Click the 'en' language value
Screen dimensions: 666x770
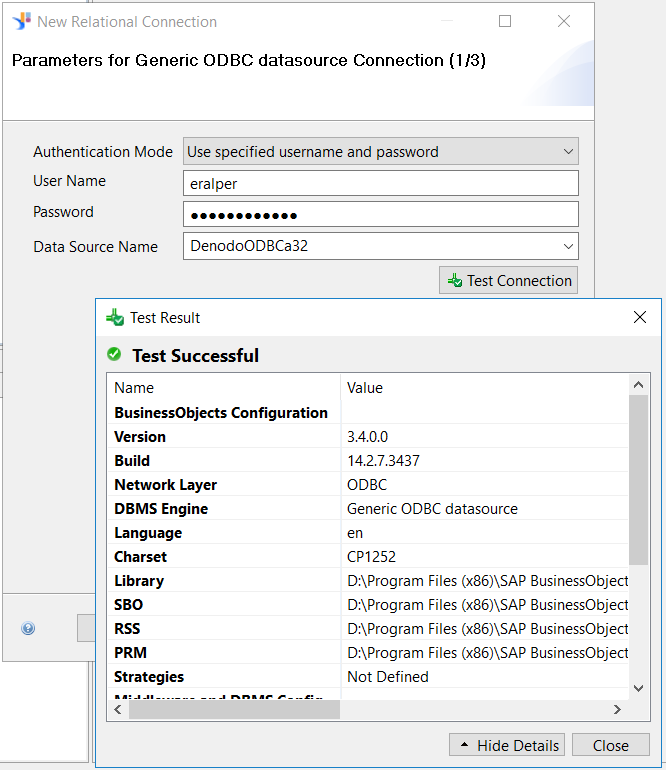click(355, 533)
